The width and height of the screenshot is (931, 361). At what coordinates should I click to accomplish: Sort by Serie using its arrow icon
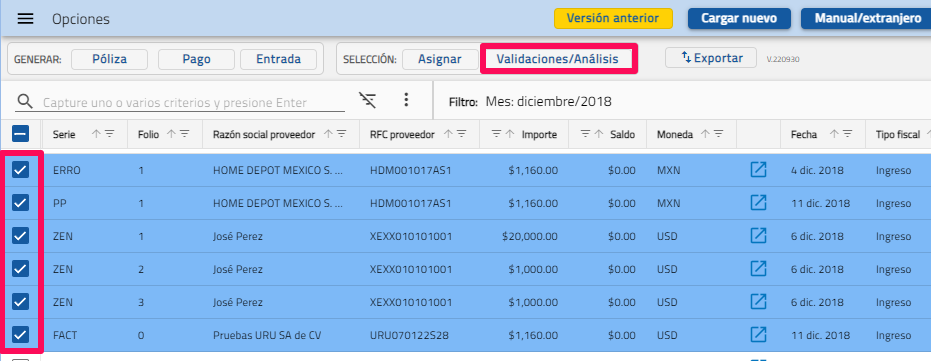pyautogui.click(x=96, y=134)
